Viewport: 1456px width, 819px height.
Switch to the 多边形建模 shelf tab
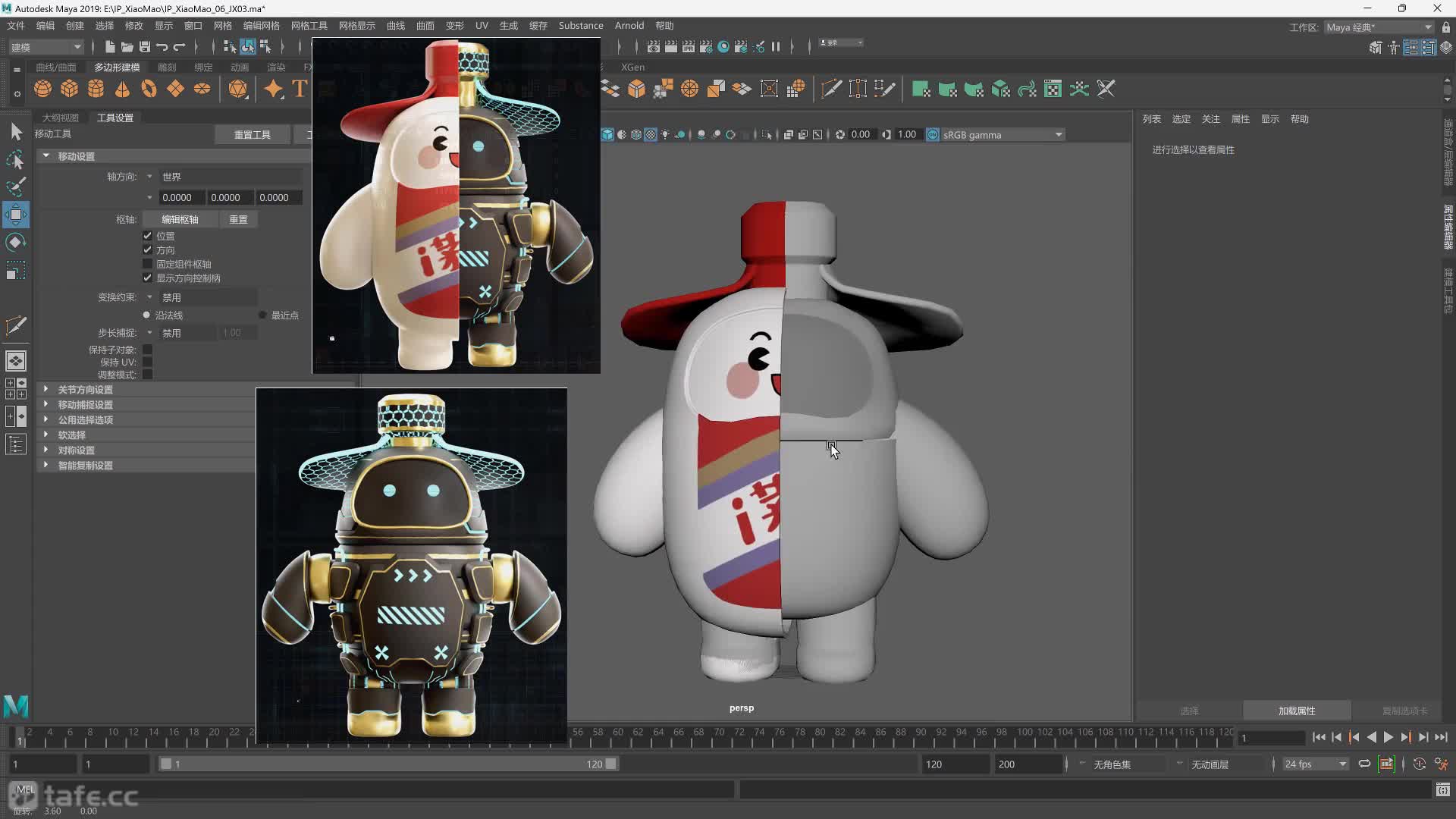(x=117, y=67)
